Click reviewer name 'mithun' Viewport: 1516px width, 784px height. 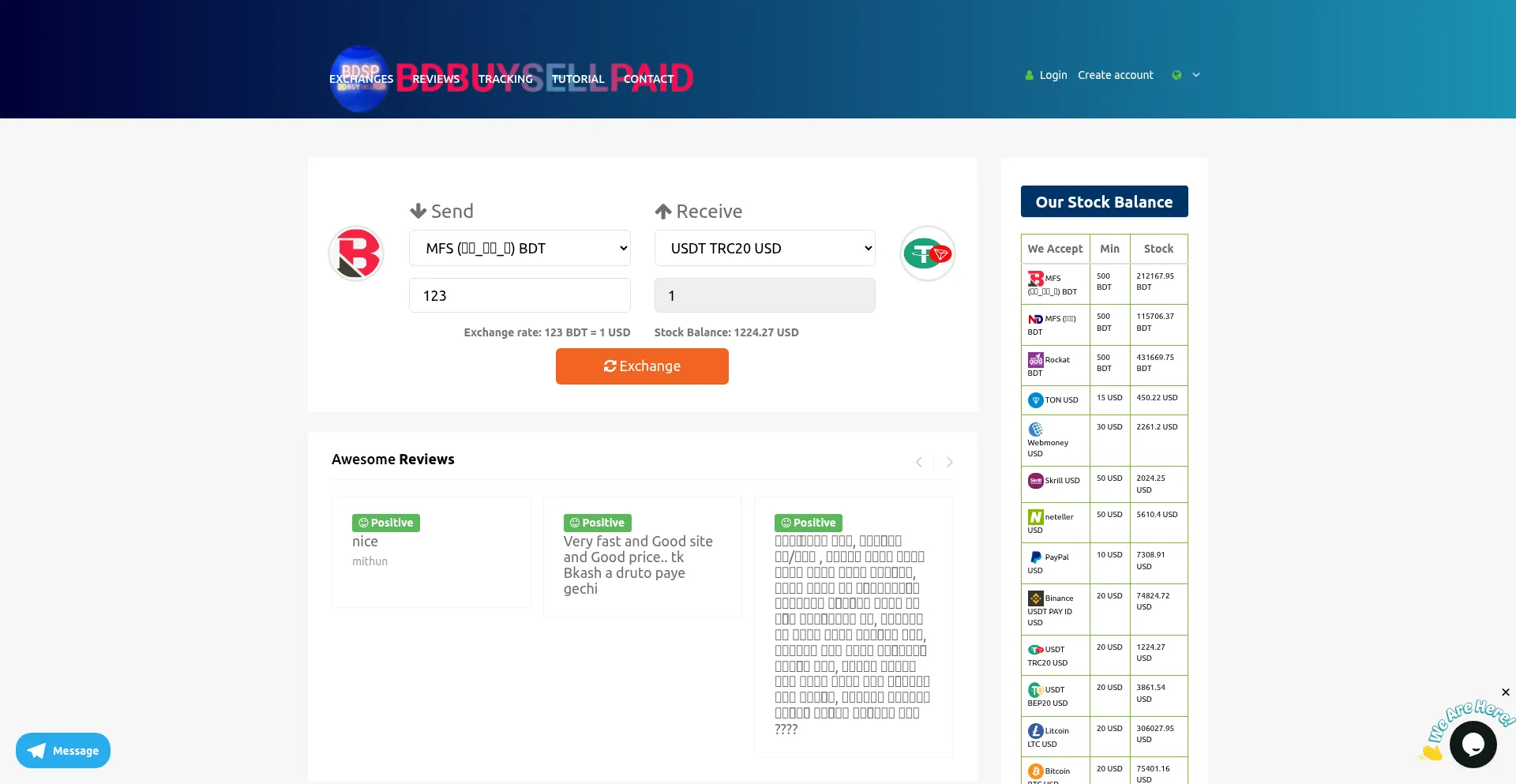tap(370, 561)
